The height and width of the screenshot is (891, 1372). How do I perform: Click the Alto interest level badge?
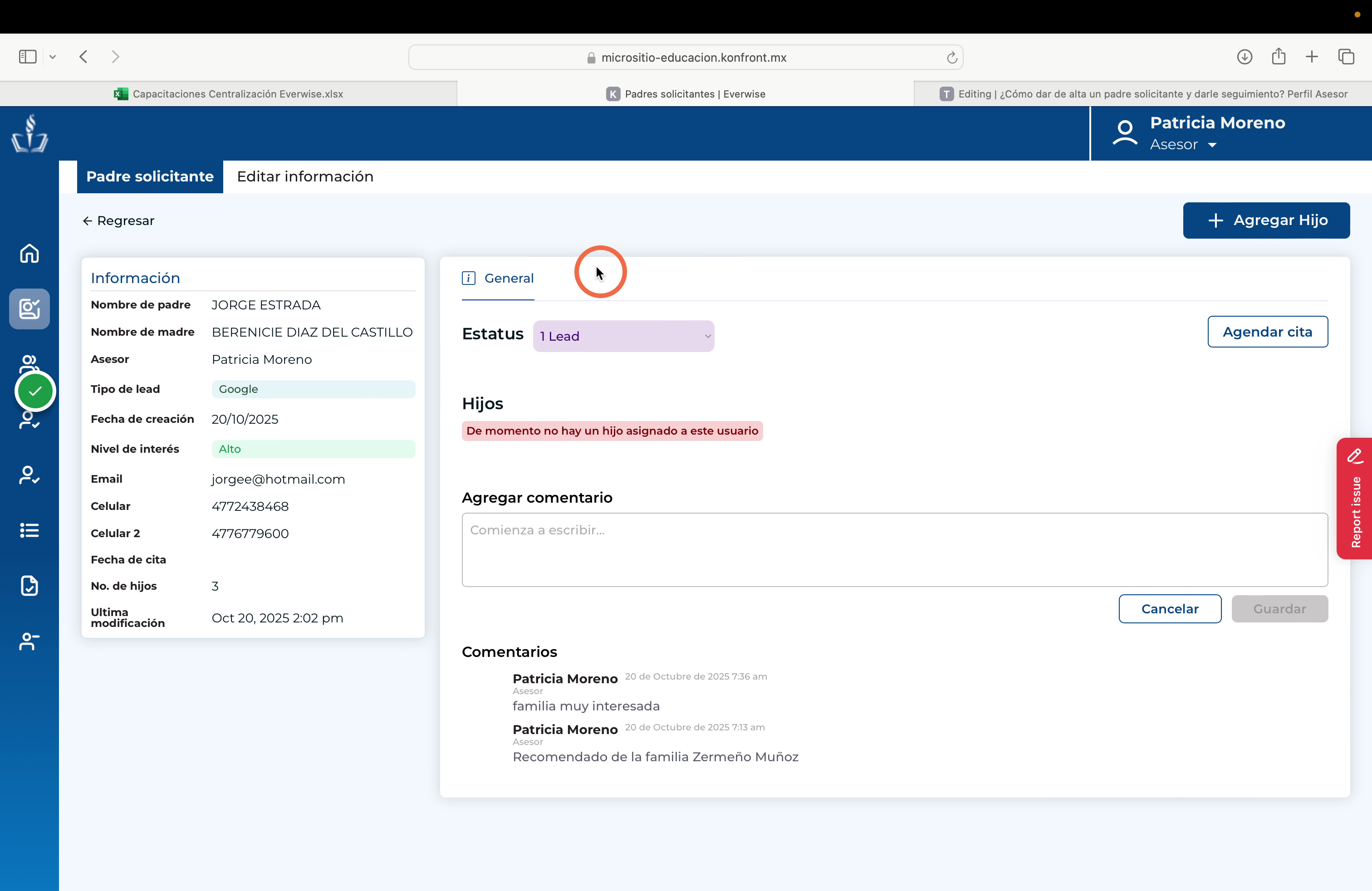313,449
